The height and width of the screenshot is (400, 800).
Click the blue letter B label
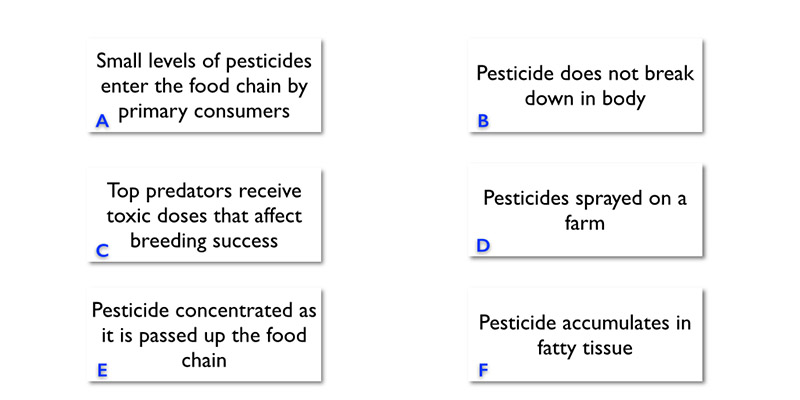(484, 121)
